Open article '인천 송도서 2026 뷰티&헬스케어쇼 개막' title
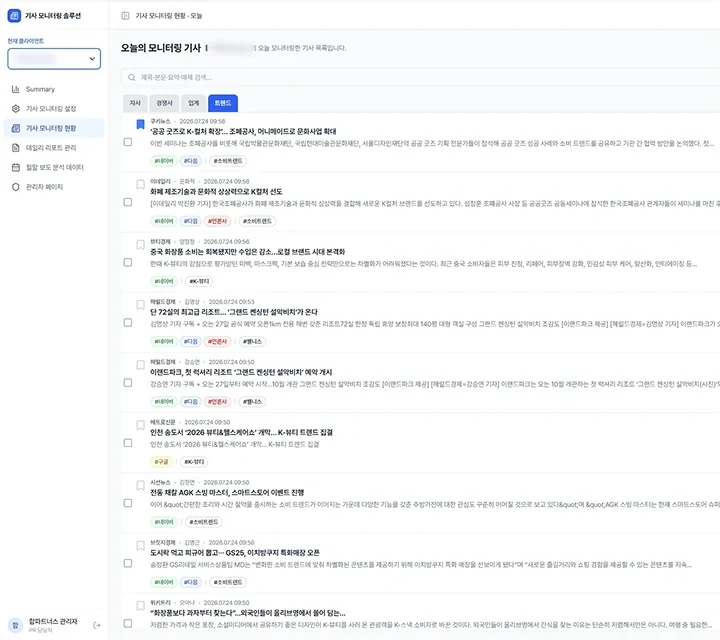 pyautogui.click(x=242, y=432)
